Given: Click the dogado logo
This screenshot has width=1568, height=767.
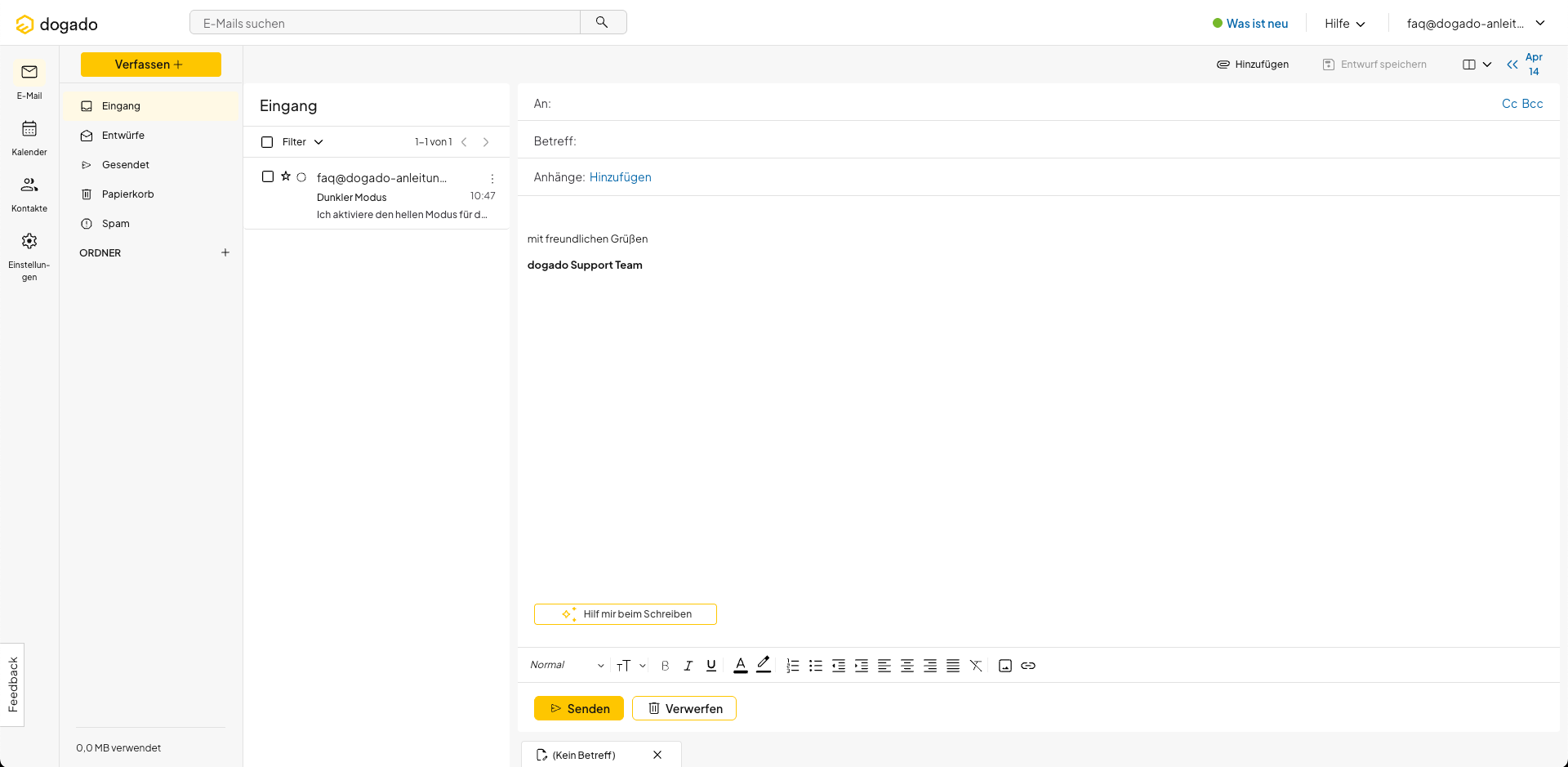Looking at the screenshot, I should click(x=57, y=25).
